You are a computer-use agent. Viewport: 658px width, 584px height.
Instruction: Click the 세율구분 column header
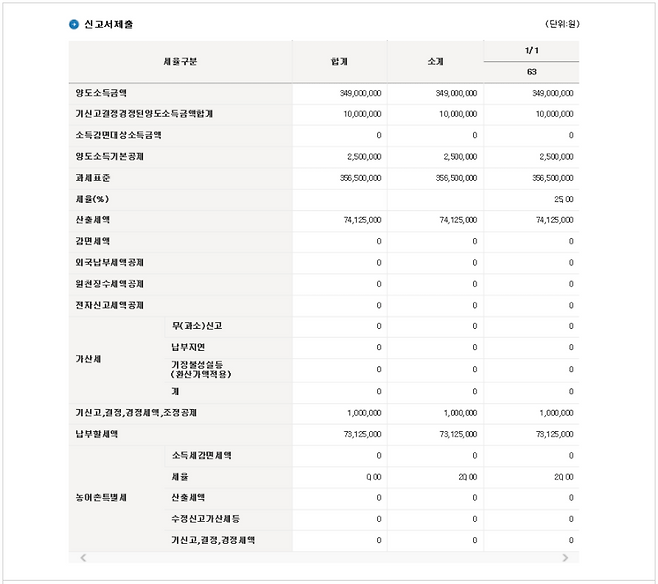(180, 62)
